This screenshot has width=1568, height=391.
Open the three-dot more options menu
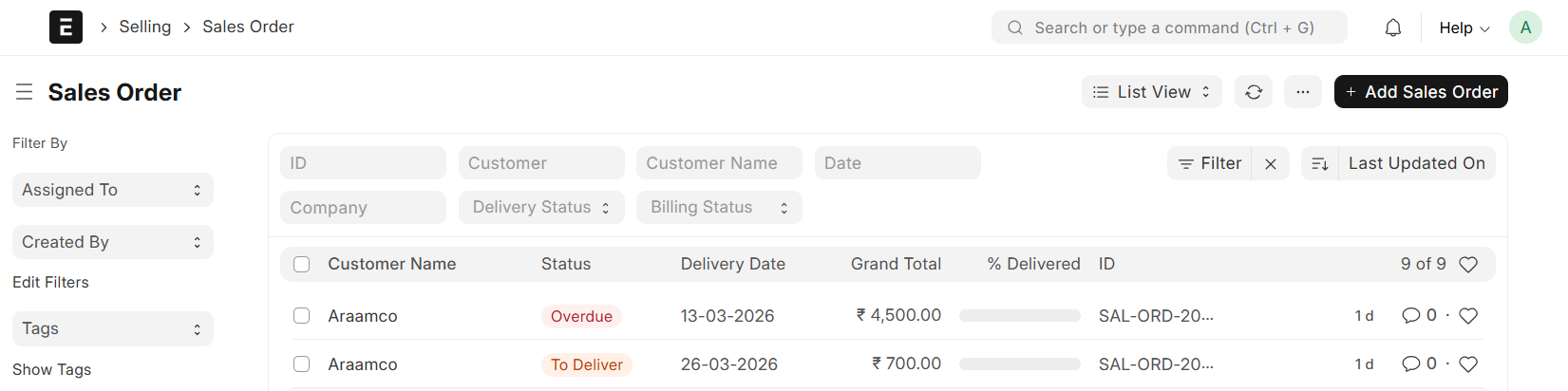[1302, 92]
